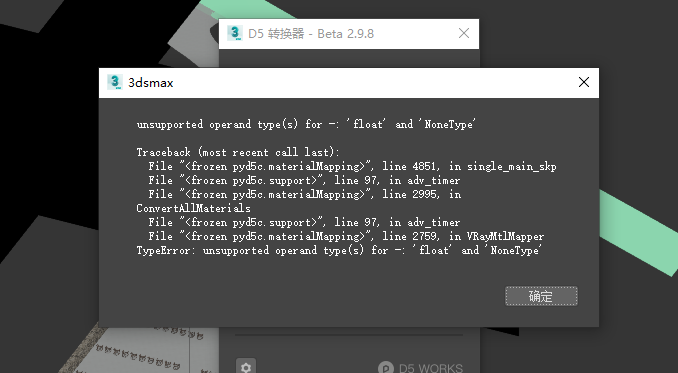Viewport: 678px width, 373px height.
Task: Close the D5 转换器 Beta window
Action: [x=464, y=33]
